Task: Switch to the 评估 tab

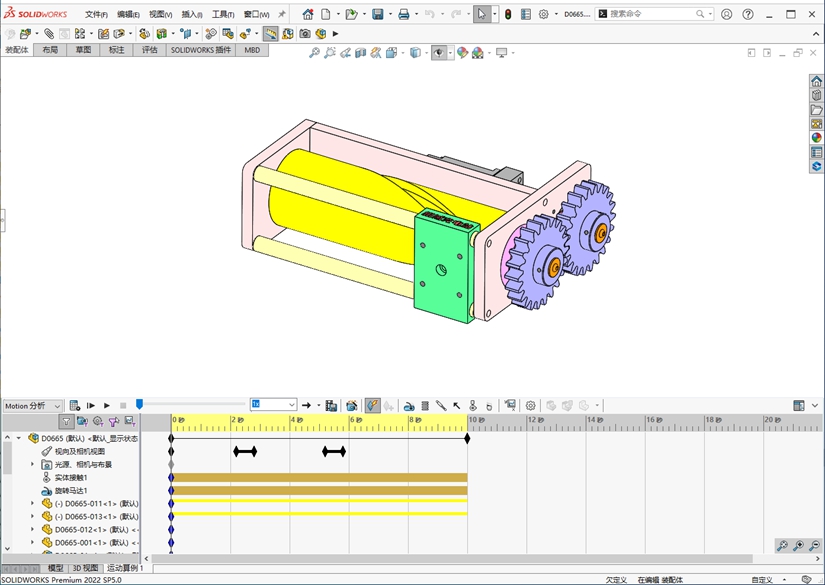Action: [150, 50]
